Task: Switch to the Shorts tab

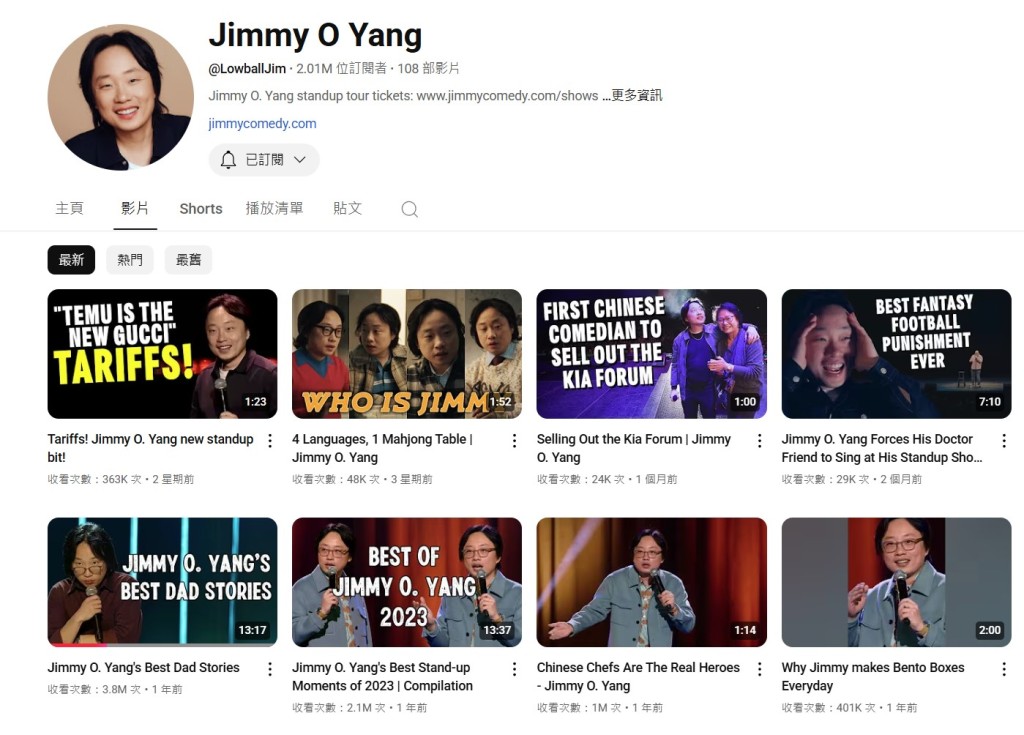Action: click(x=200, y=209)
